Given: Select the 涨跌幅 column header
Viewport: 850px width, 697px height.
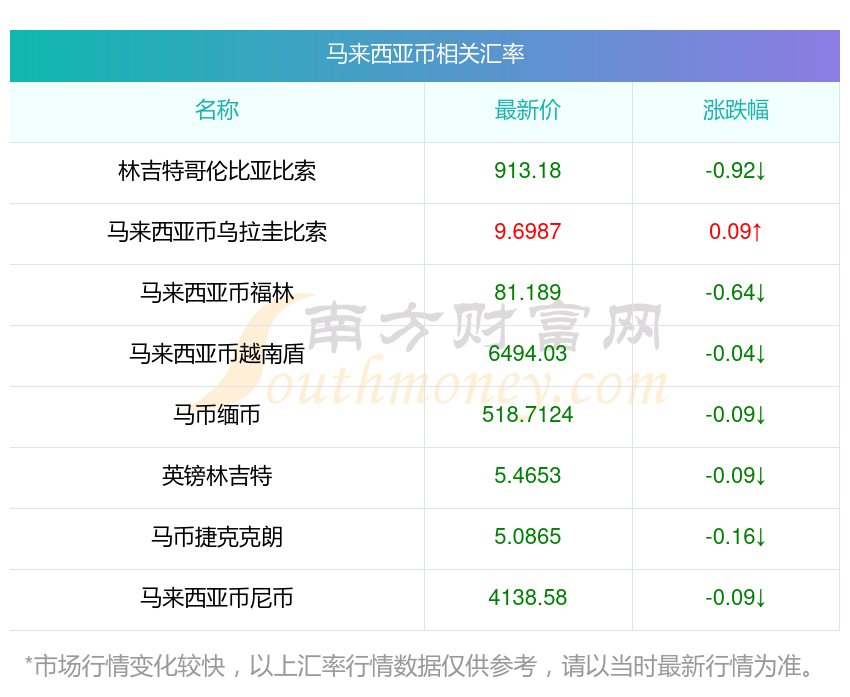Looking at the screenshot, I should tap(736, 110).
